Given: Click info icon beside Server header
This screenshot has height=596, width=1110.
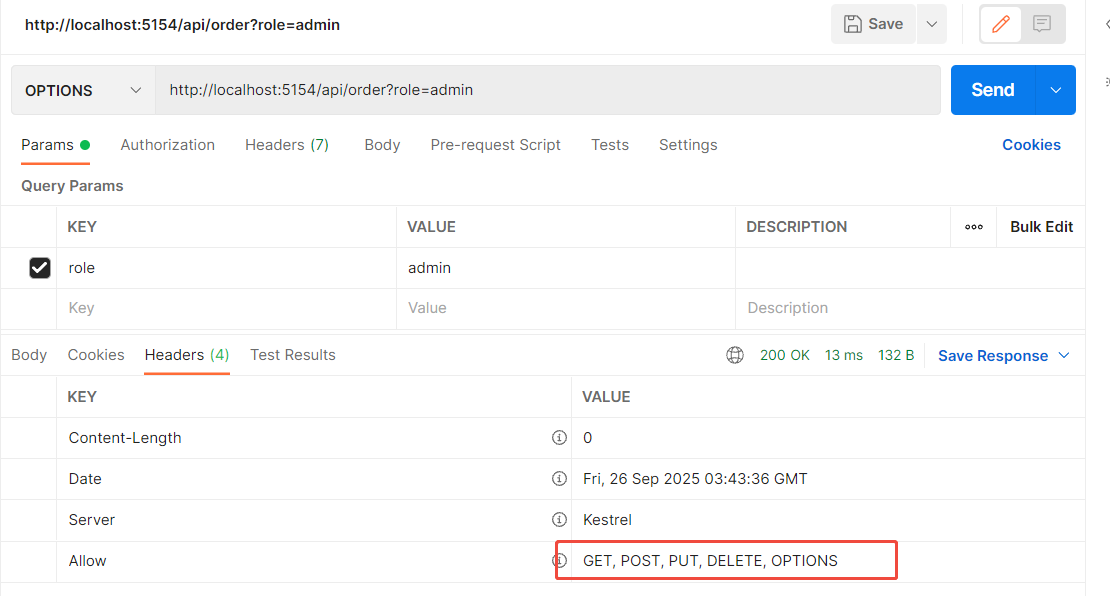Looking at the screenshot, I should coord(560,520).
